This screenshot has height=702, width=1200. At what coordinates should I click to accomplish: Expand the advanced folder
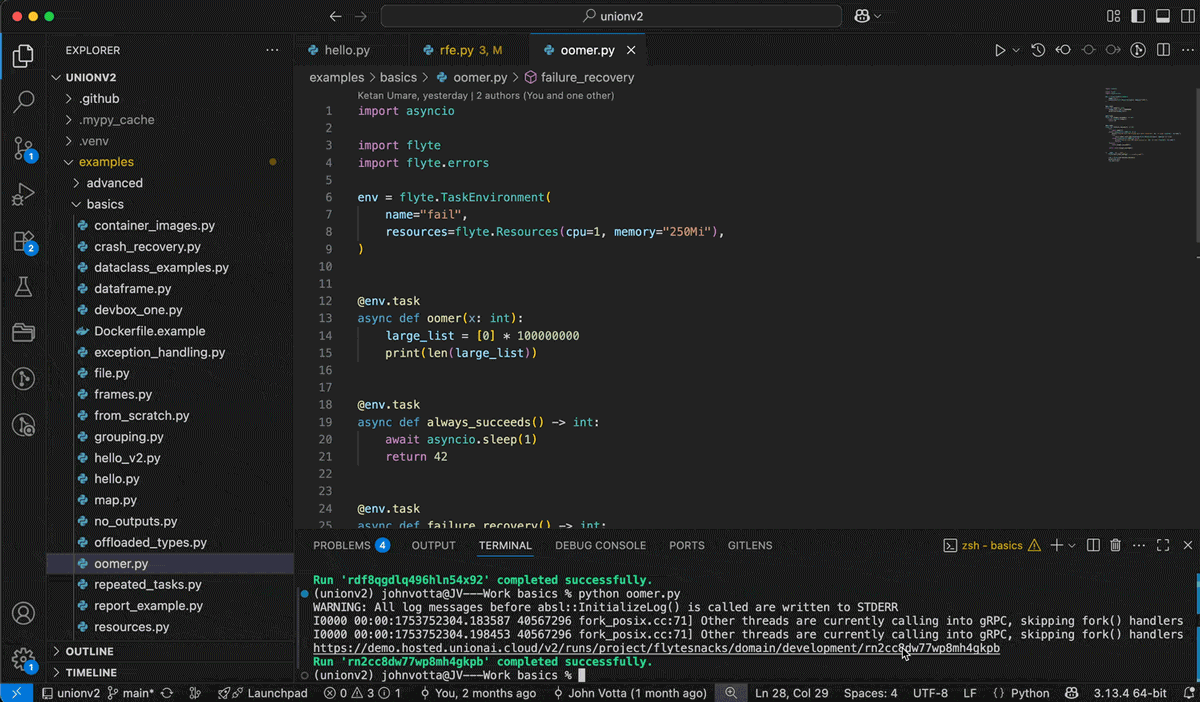[x=114, y=183]
